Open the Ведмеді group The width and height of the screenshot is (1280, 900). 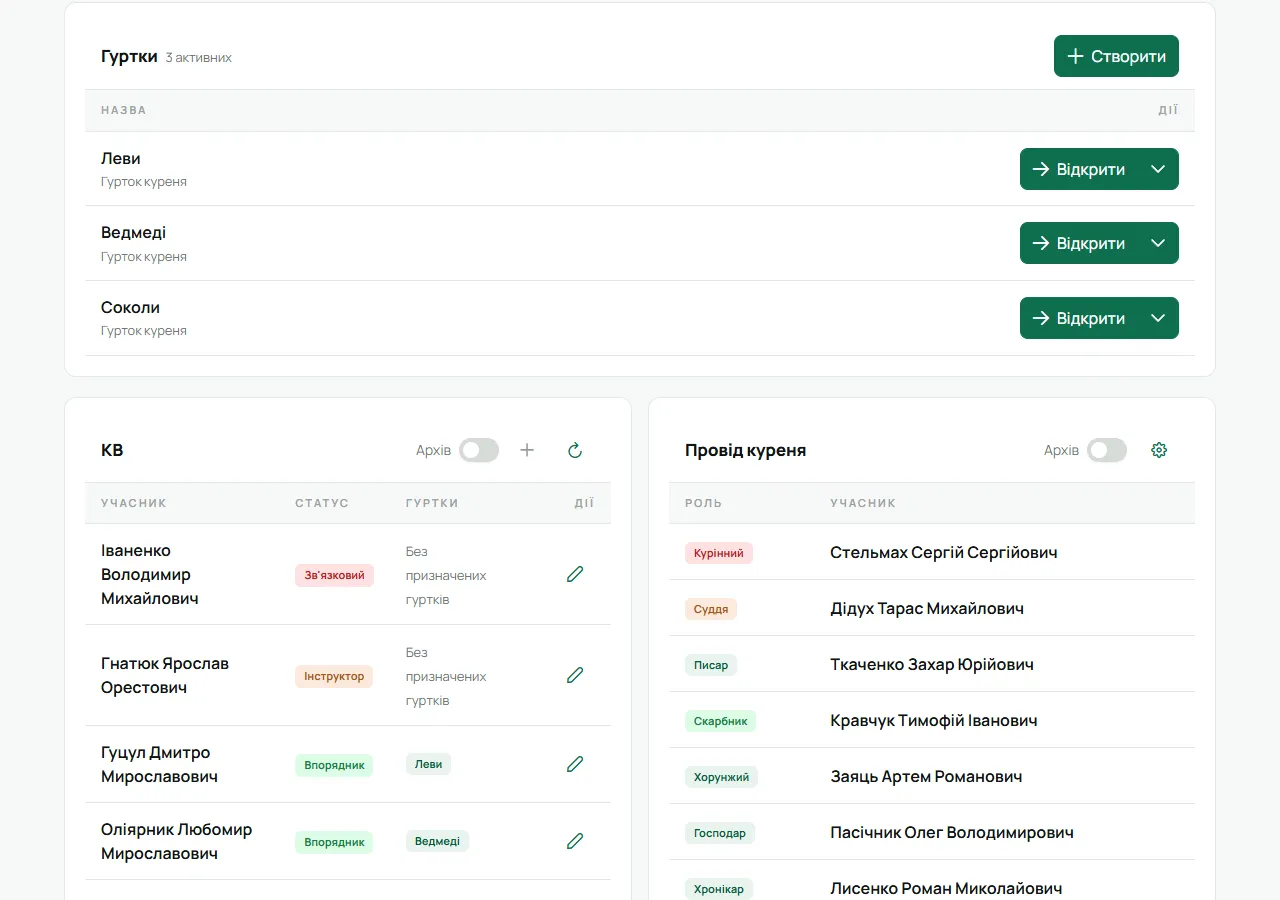(x=1079, y=243)
